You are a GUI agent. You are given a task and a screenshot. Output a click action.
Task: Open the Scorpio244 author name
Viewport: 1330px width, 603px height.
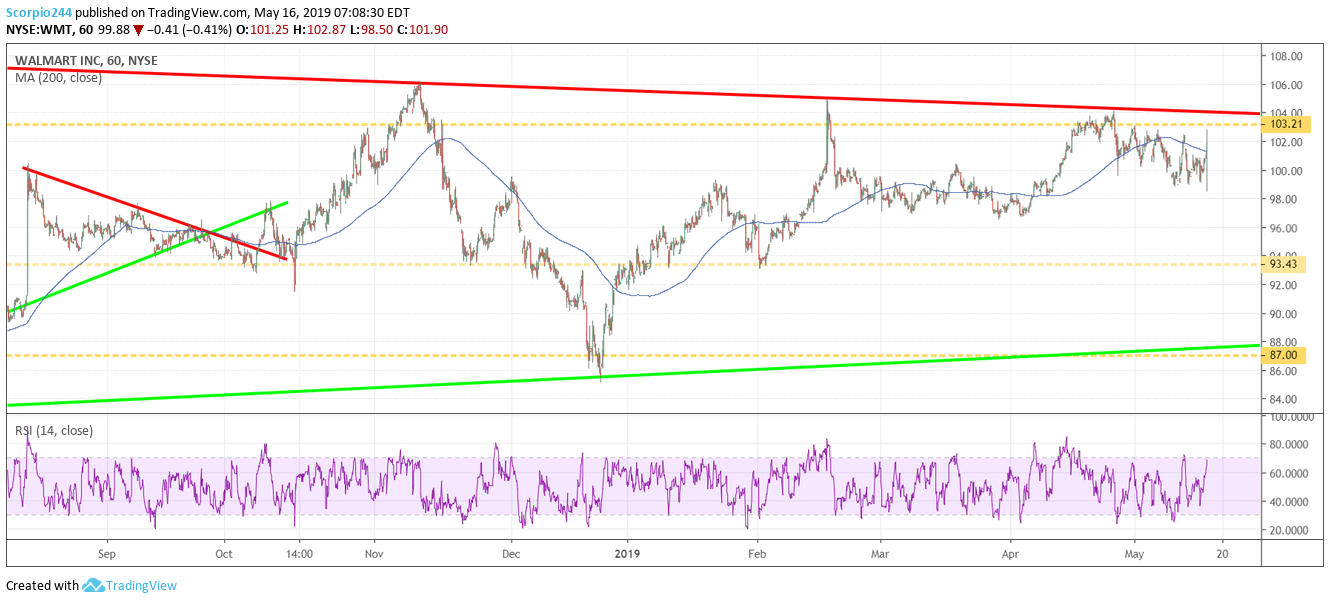41,12
